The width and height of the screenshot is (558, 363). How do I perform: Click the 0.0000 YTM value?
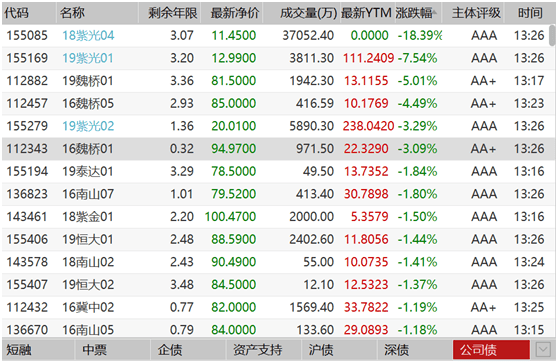370,36
